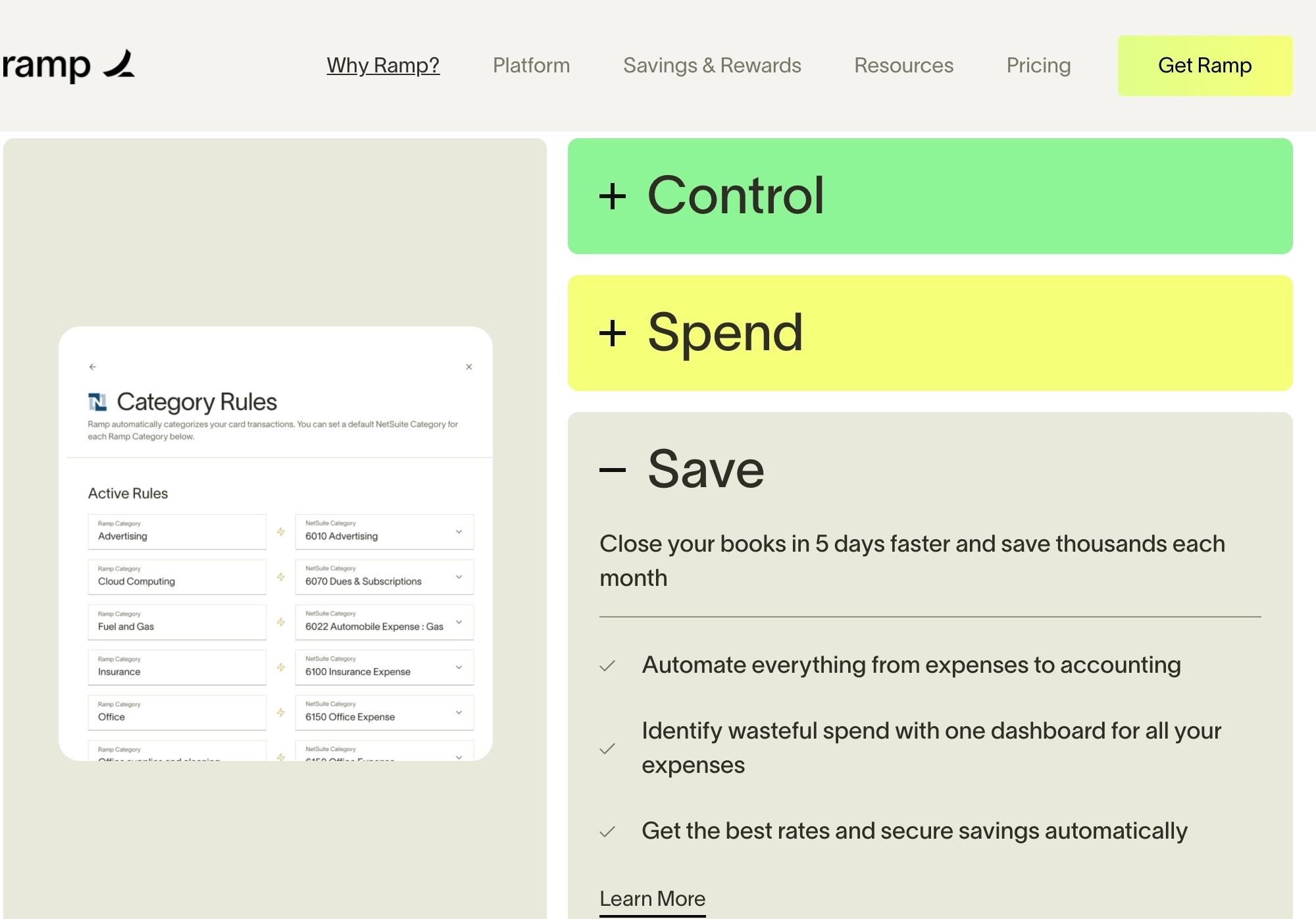Click the Office Ramp Category field
The width and height of the screenshot is (1316, 919).
177,713
